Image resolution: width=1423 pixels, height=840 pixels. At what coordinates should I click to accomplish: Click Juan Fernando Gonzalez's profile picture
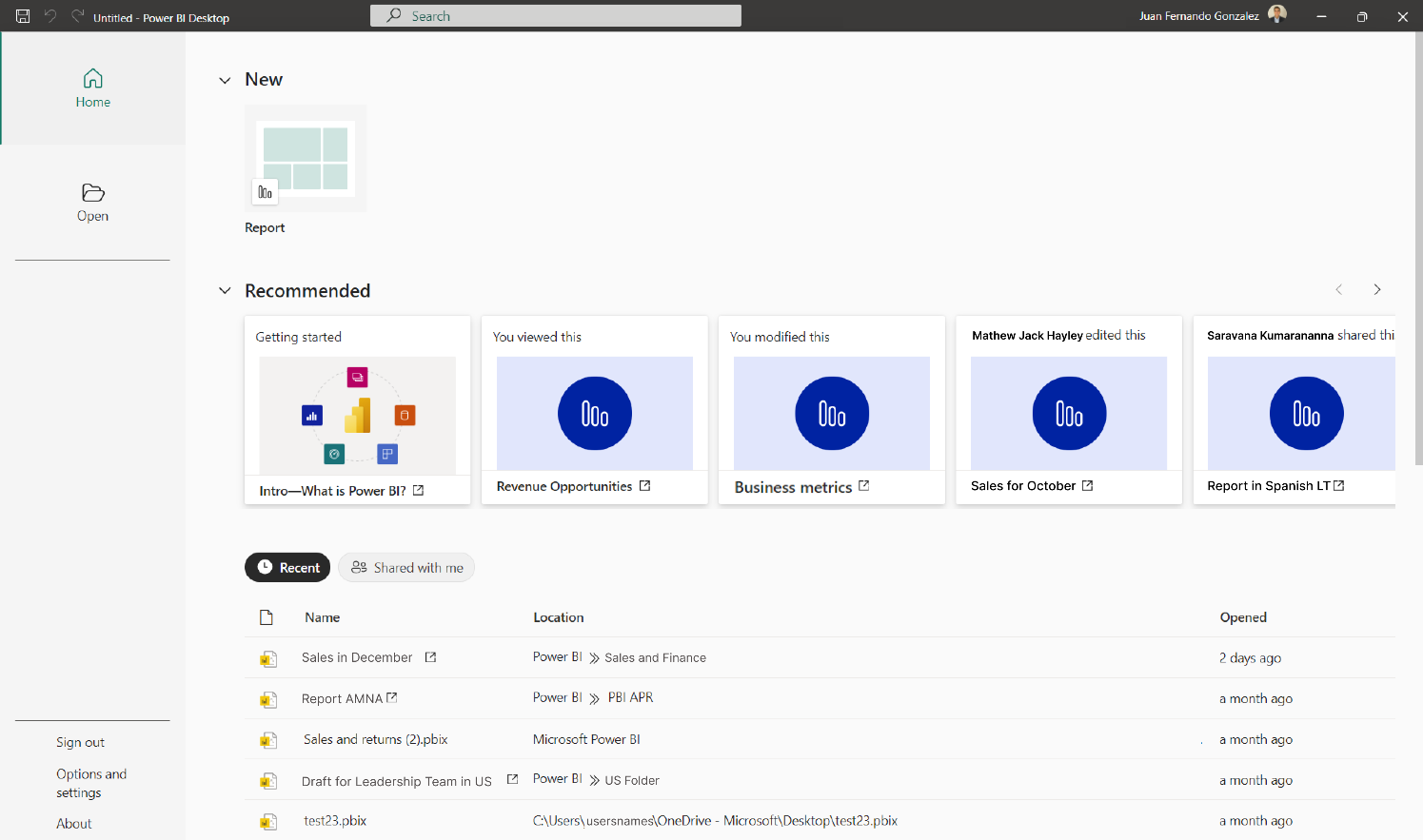pyautogui.click(x=1277, y=14)
